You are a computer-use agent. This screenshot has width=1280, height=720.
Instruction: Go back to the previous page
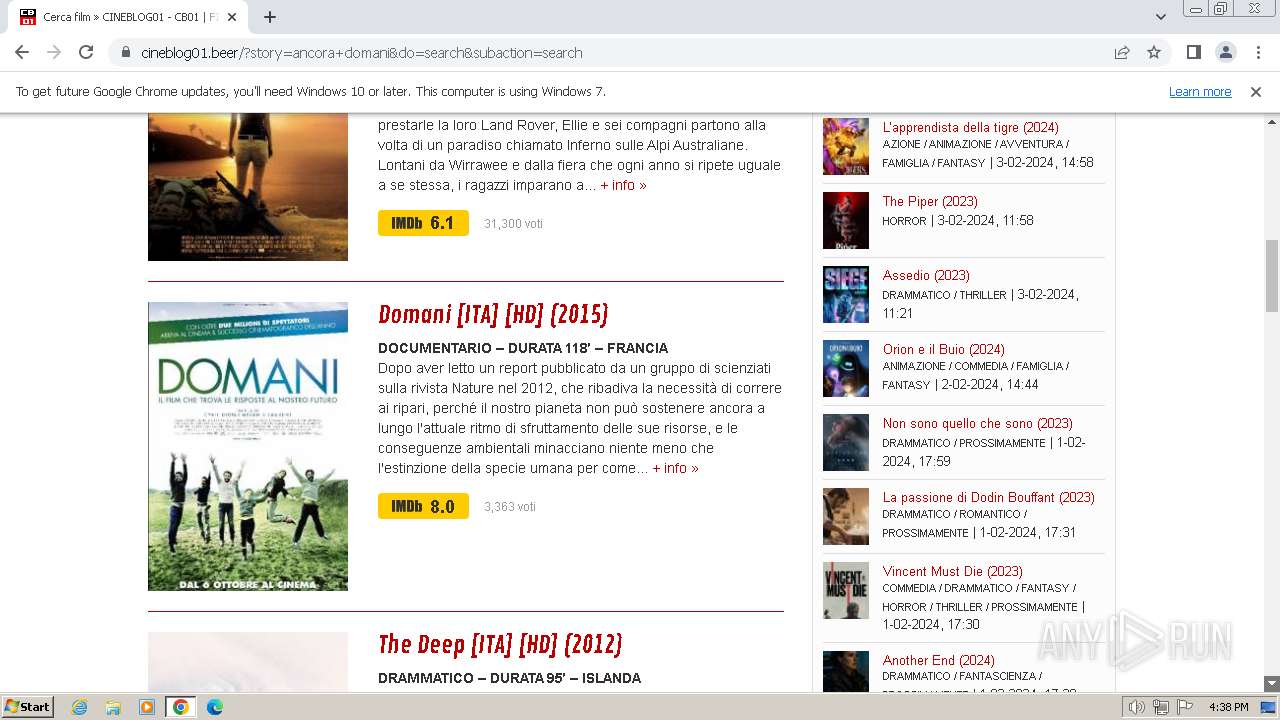pos(22,52)
